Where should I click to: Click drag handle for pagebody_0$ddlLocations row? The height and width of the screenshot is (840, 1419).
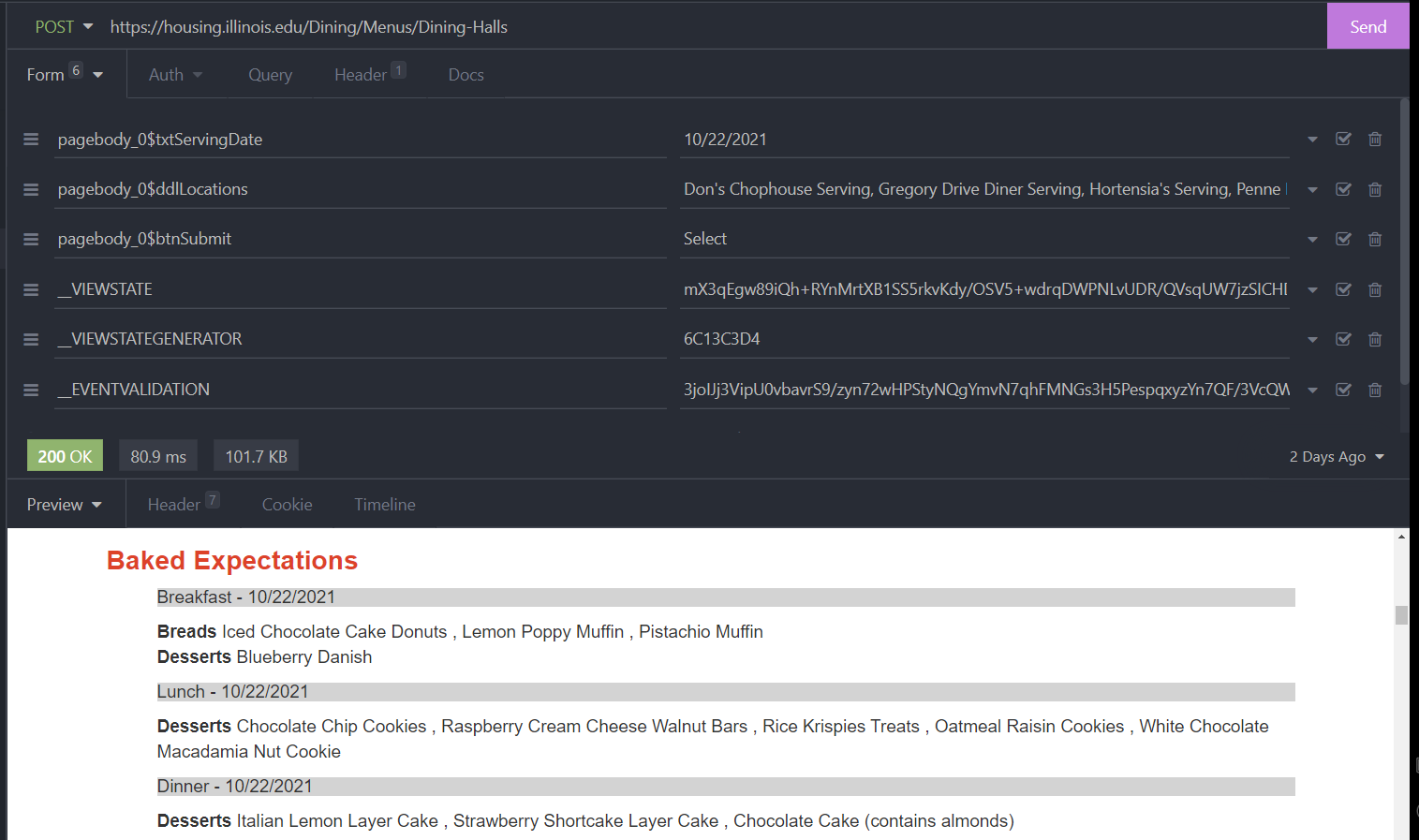tap(31, 189)
